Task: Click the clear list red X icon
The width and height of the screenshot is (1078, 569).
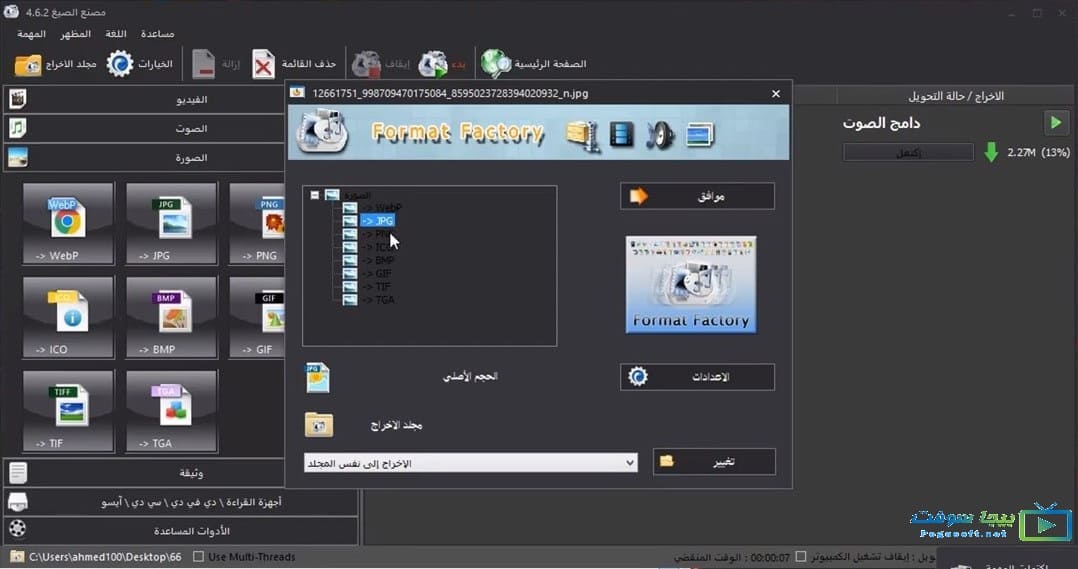Action: tap(263, 65)
